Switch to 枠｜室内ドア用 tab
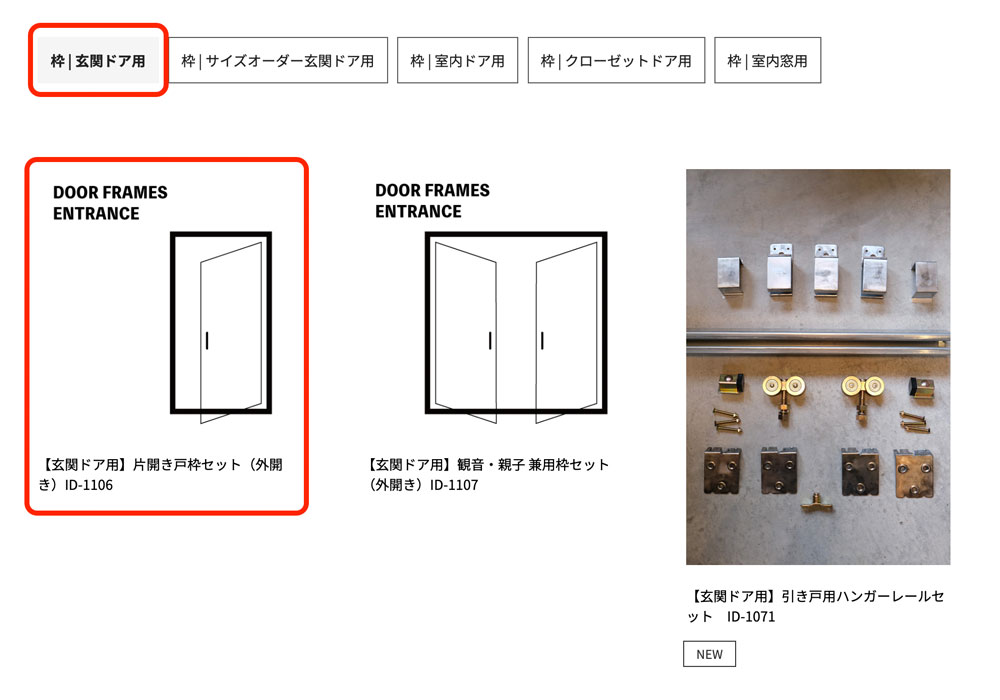 click(457, 61)
